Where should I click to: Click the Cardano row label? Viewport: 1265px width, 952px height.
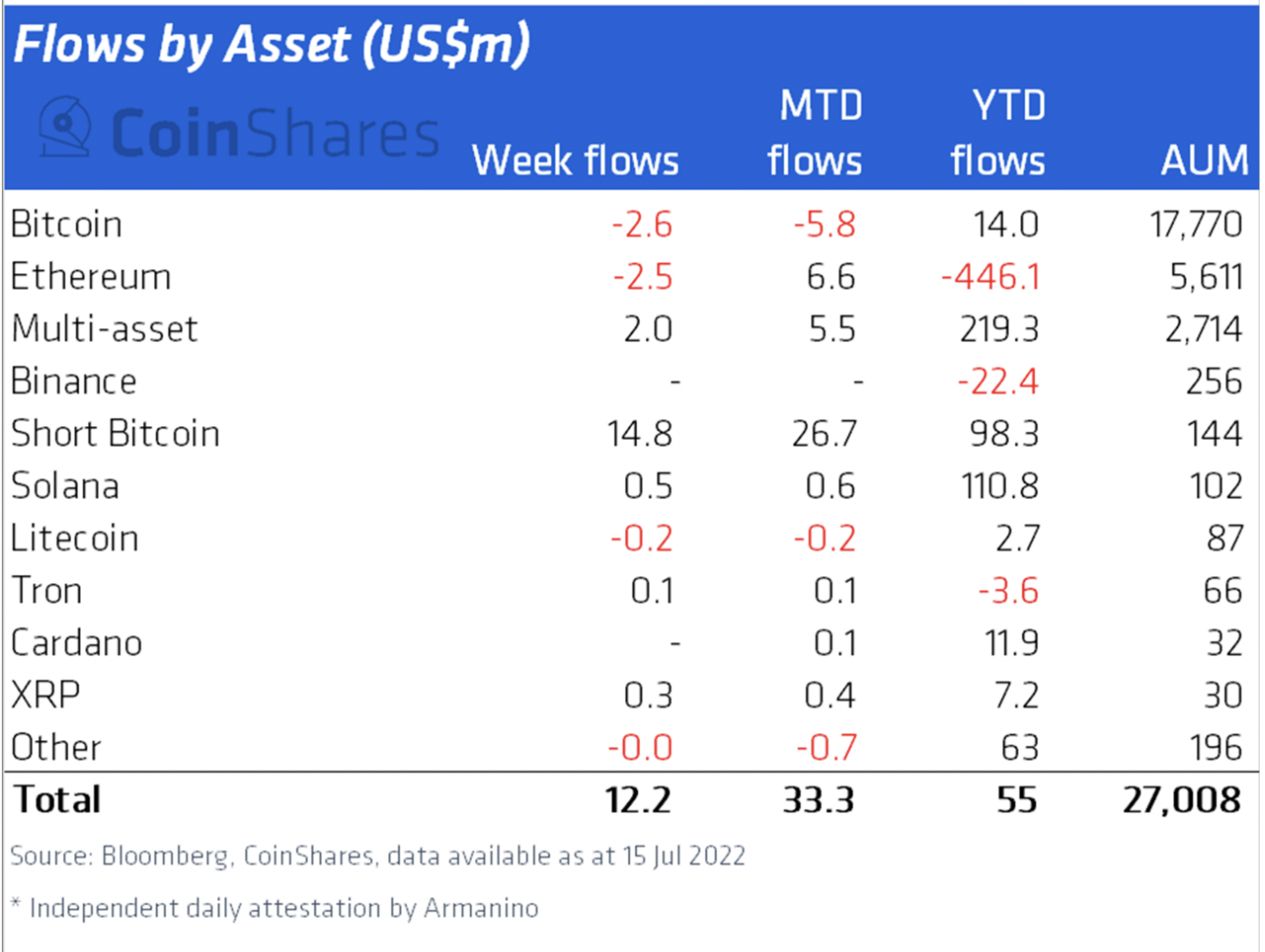(76, 643)
